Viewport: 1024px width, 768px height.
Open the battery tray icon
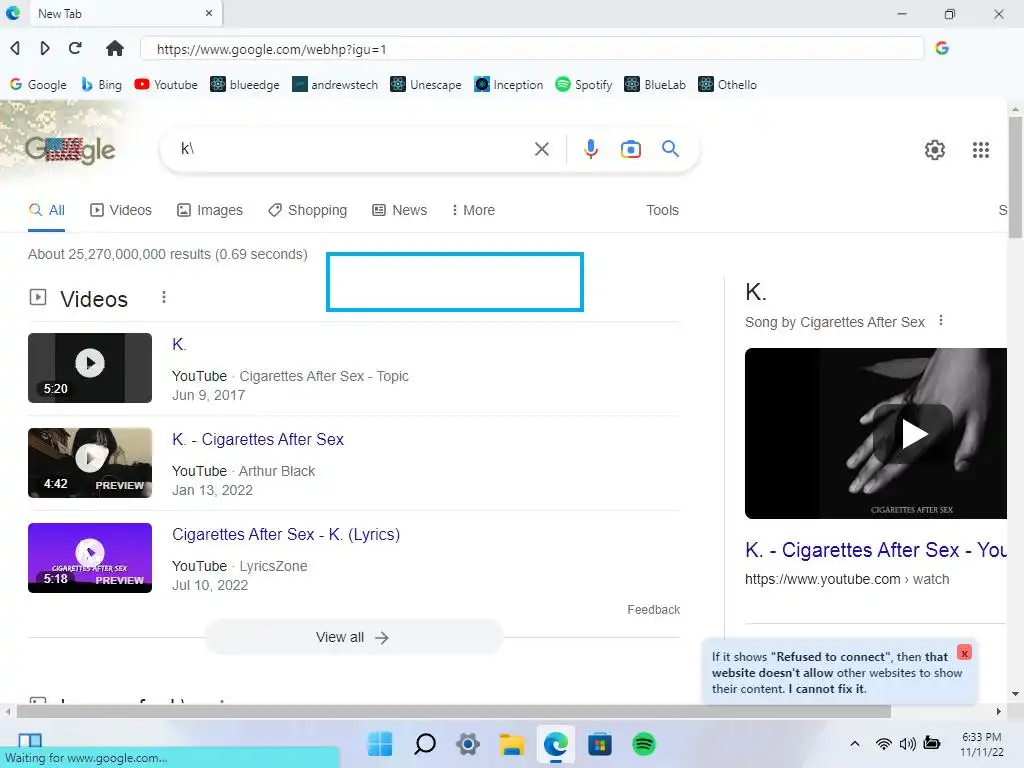click(x=932, y=744)
